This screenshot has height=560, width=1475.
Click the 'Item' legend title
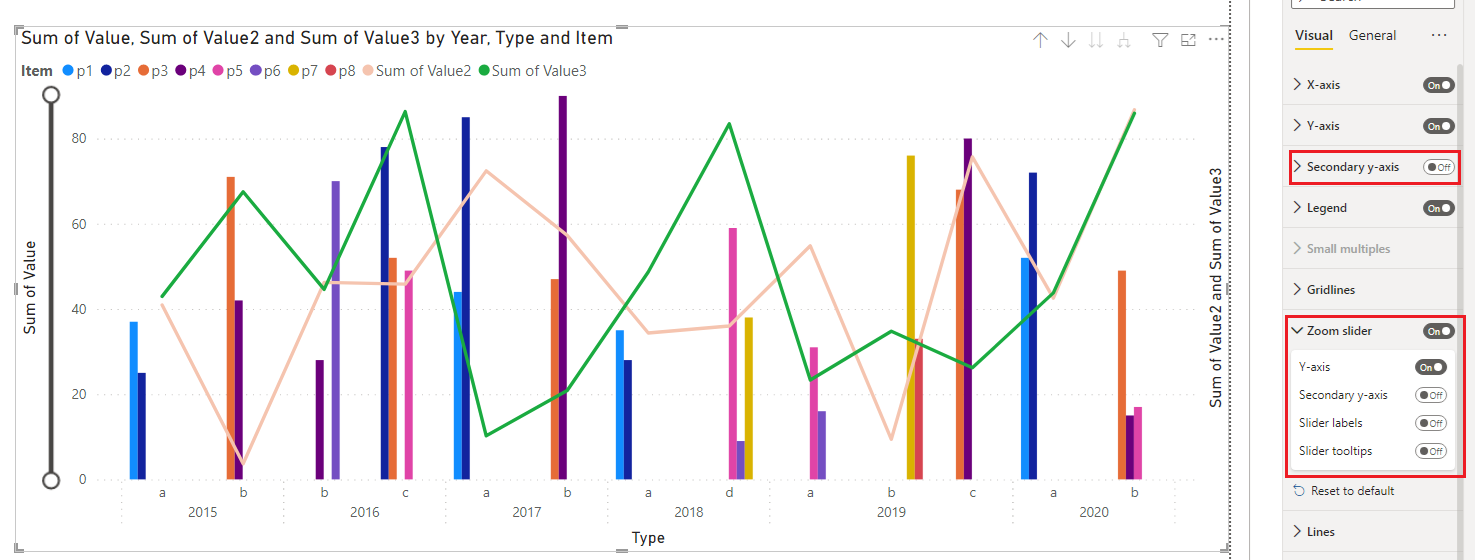click(x=37, y=71)
